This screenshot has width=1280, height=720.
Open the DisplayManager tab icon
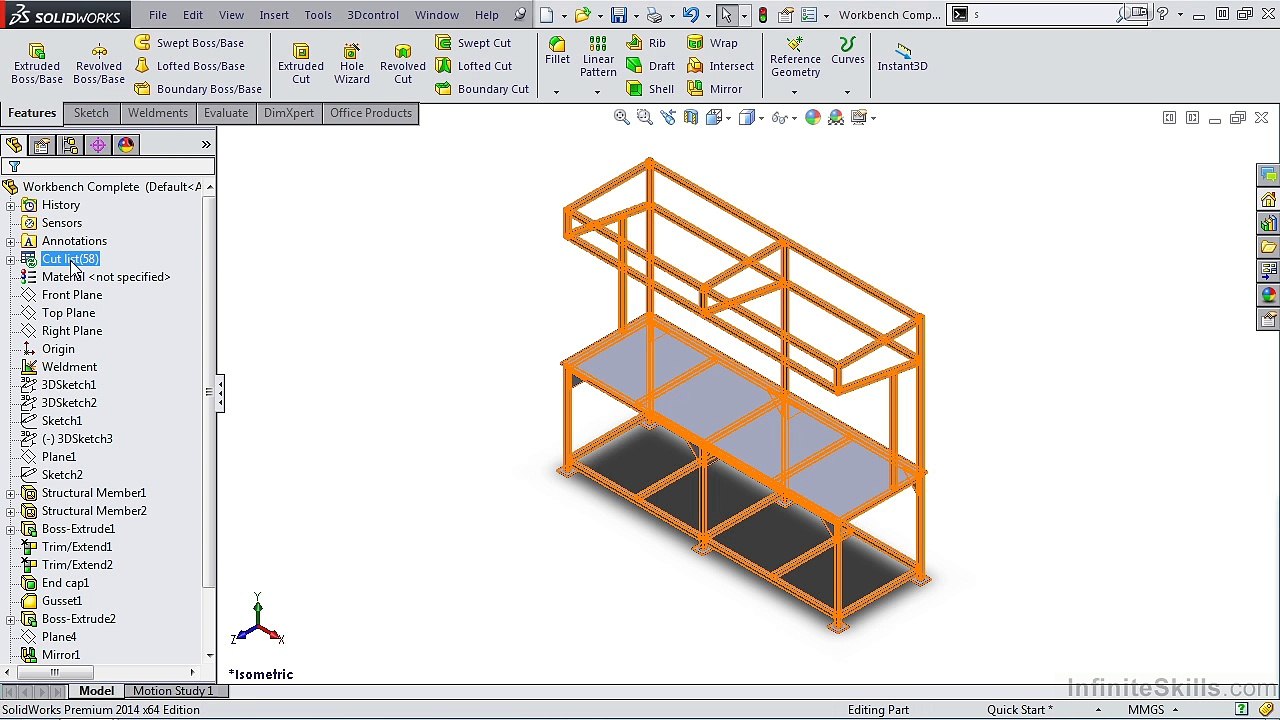click(x=126, y=145)
